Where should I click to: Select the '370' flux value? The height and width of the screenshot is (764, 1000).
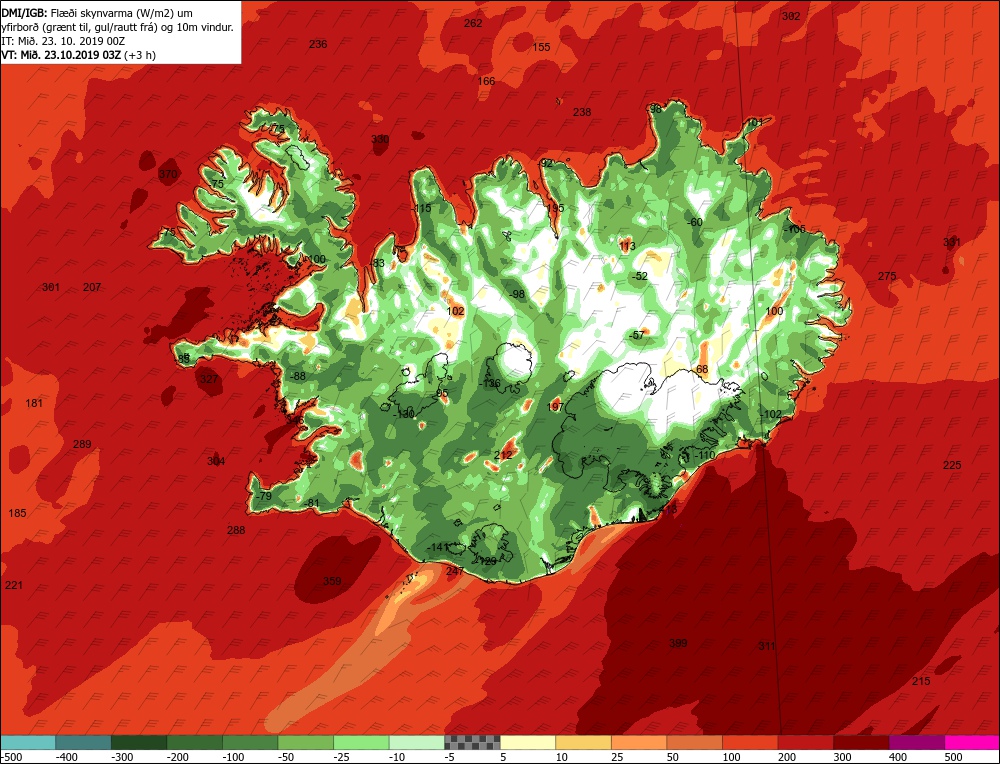point(168,174)
